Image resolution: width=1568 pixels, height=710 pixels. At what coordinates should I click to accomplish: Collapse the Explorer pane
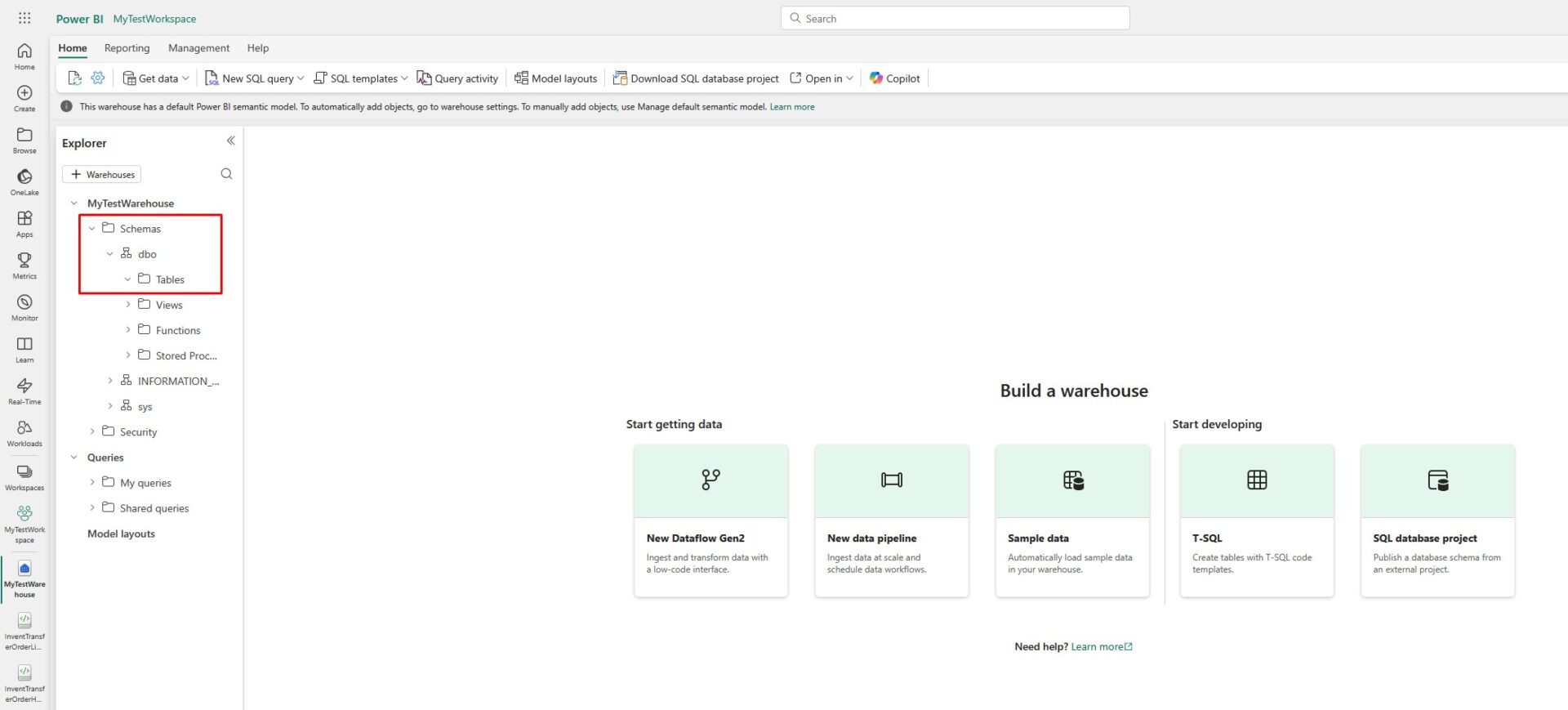230,141
